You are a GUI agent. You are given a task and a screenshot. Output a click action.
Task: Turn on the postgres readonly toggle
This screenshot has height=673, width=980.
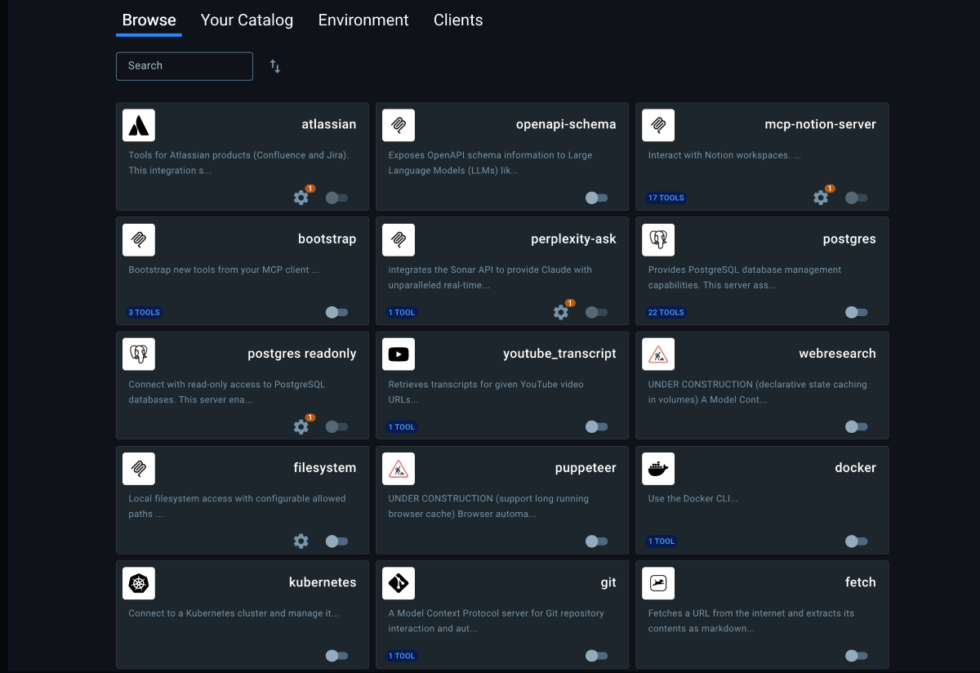pyautogui.click(x=337, y=426)
